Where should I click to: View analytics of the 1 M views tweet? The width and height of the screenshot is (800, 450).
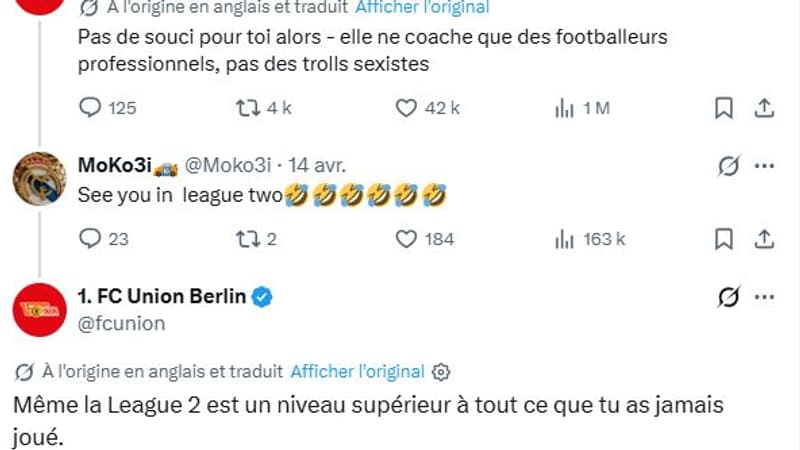pyautogui.click(x=564, y=108)
